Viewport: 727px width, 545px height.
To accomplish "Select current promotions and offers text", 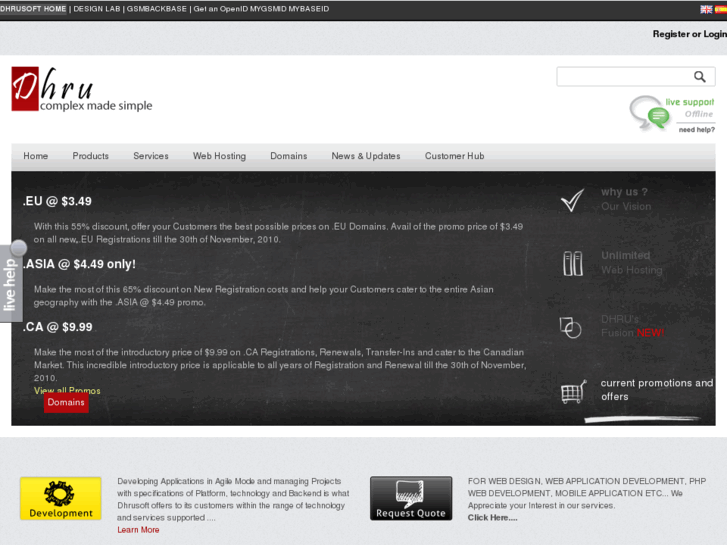I will click(x=657, y=390).
